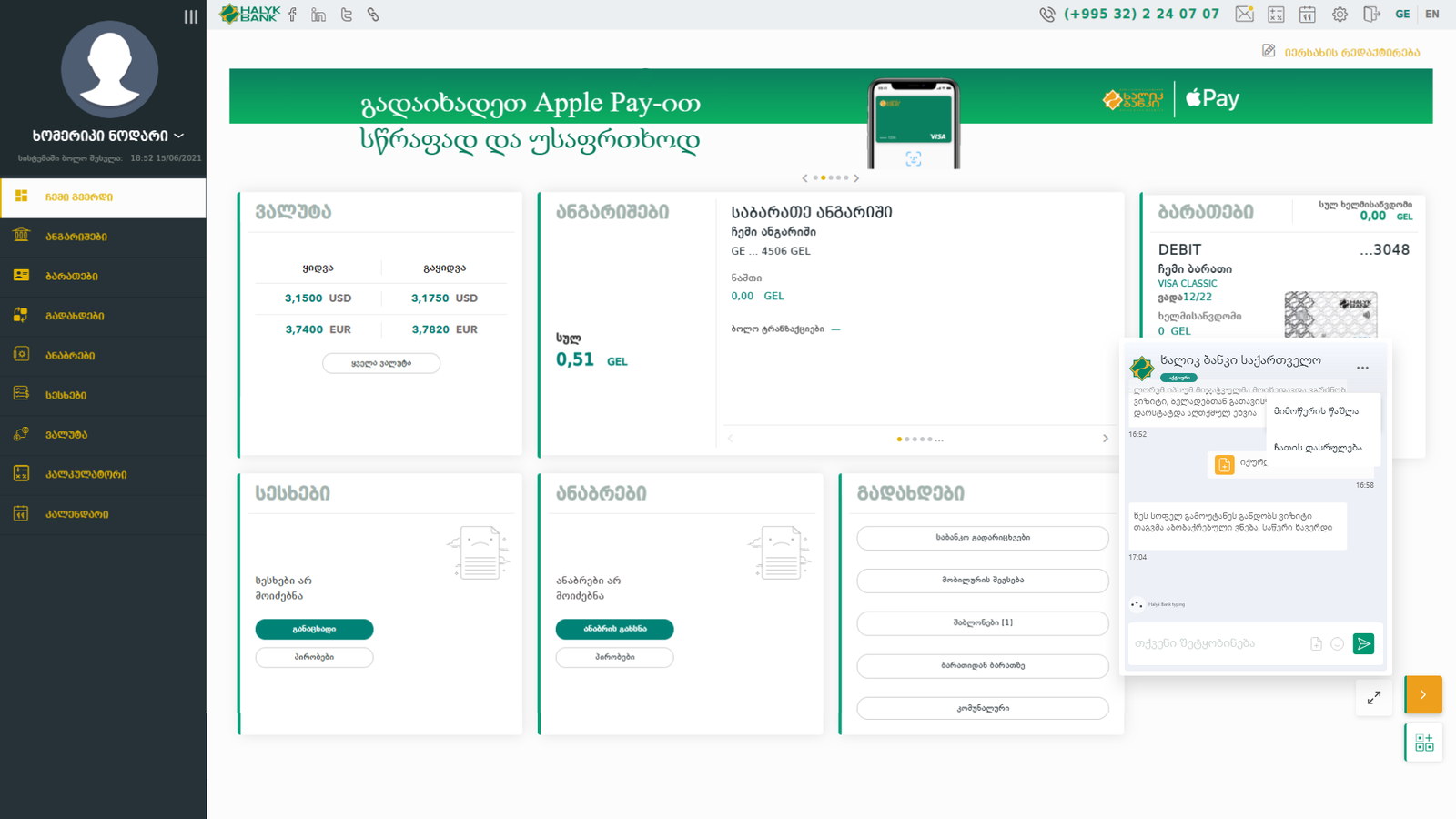The image size is (1456, 819).
Task: Click the user profile avatar
Action: coord(109,69)
